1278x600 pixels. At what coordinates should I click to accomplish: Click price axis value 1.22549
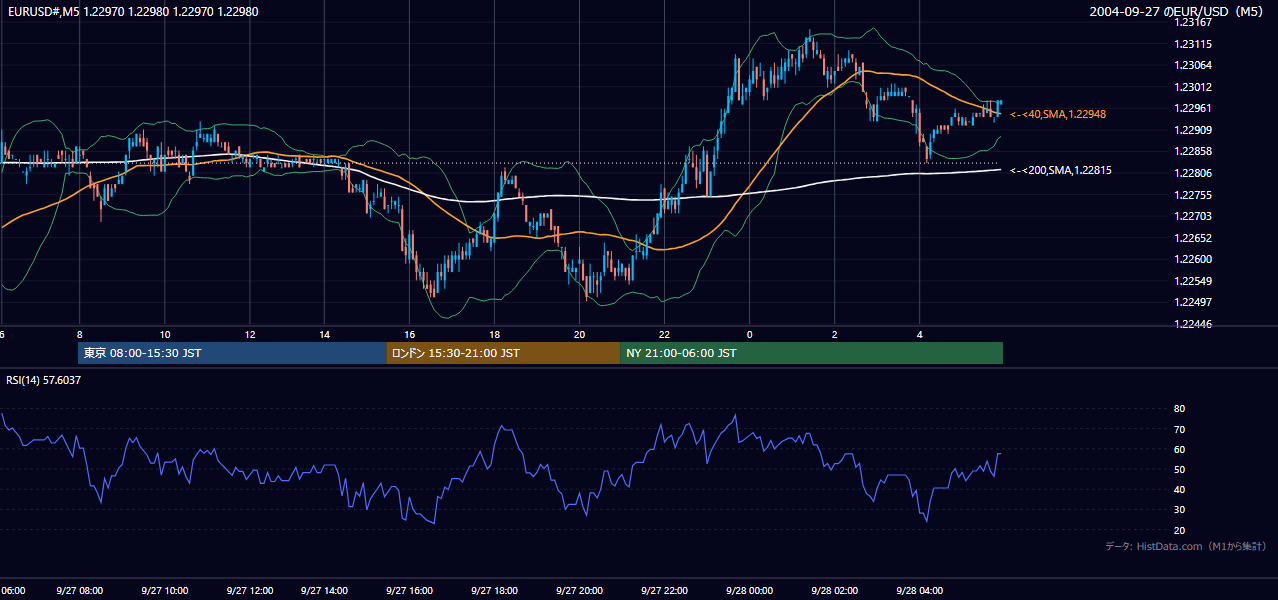coord(1192,281)
